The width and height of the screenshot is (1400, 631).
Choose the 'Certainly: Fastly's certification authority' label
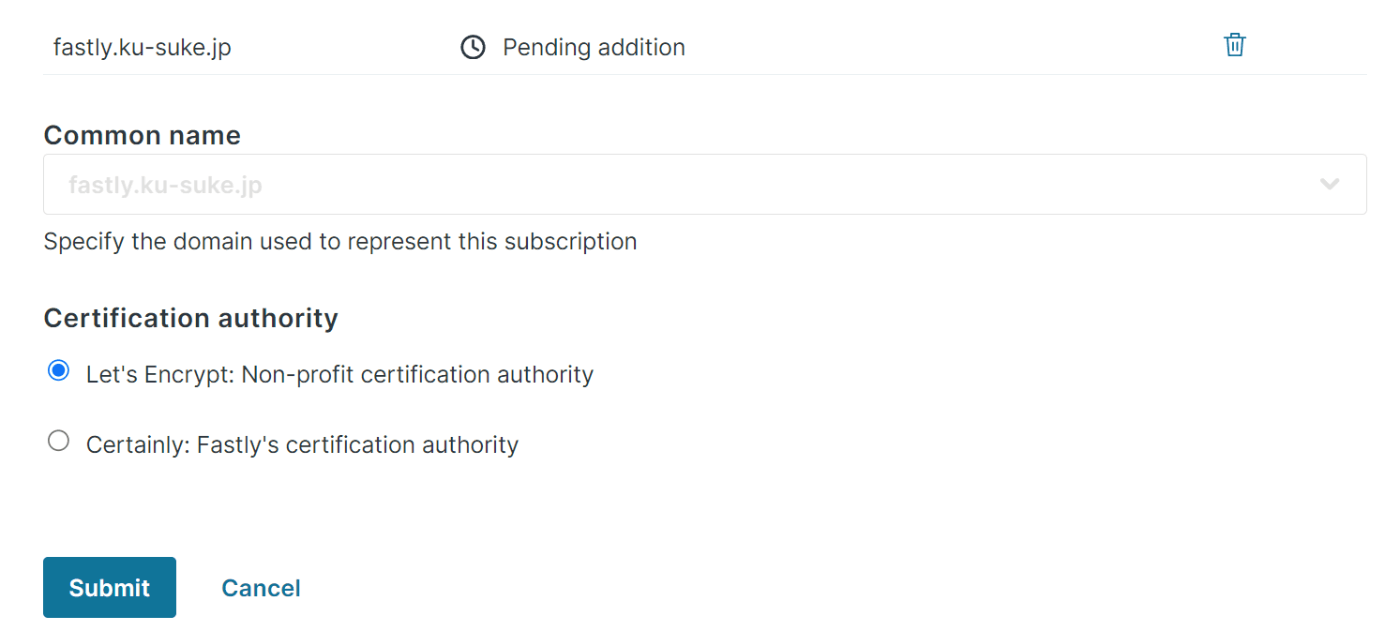[x=302, y=444]
